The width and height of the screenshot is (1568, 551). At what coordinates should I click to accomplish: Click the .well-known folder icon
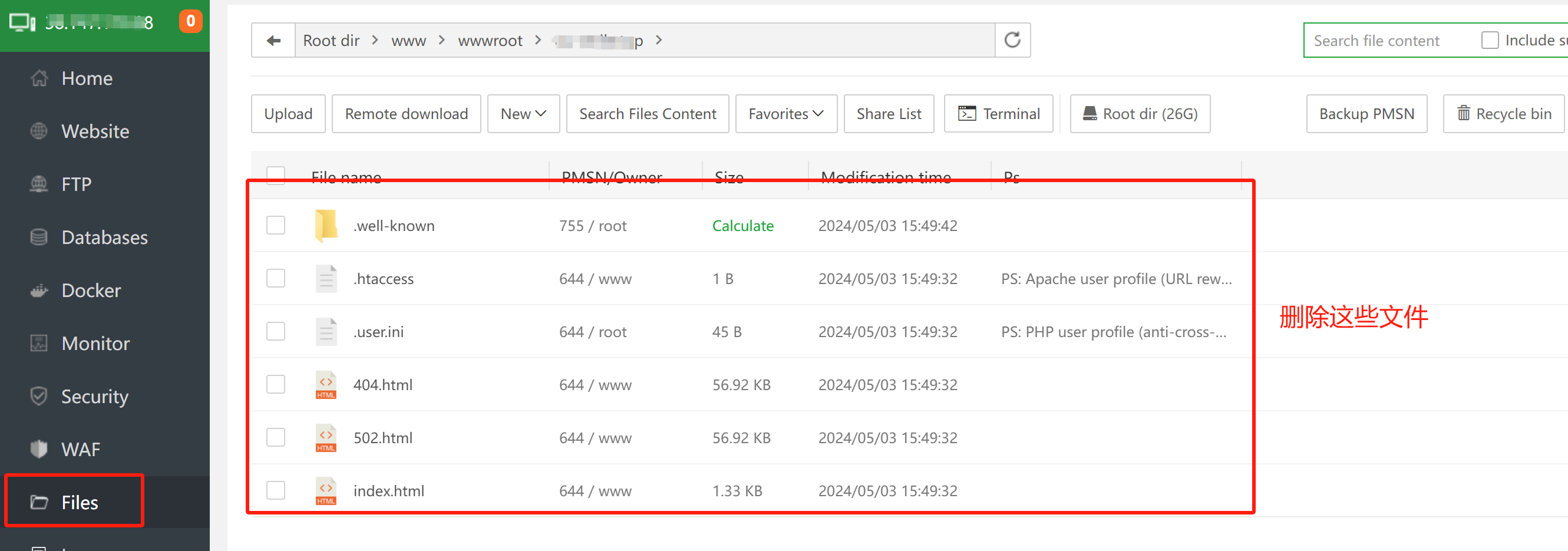tap(326, 226)
